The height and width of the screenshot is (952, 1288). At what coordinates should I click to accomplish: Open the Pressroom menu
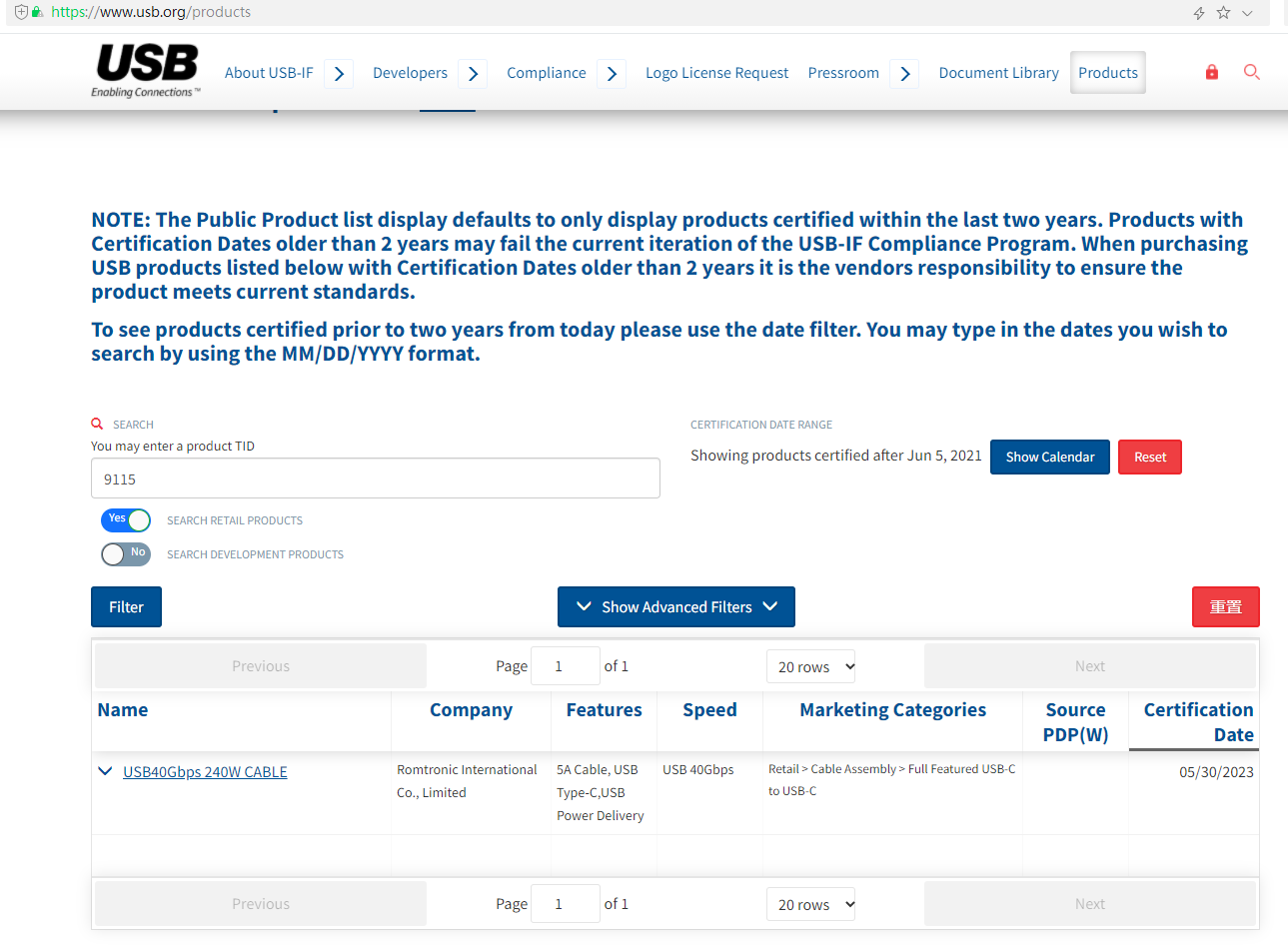(843, 73)
